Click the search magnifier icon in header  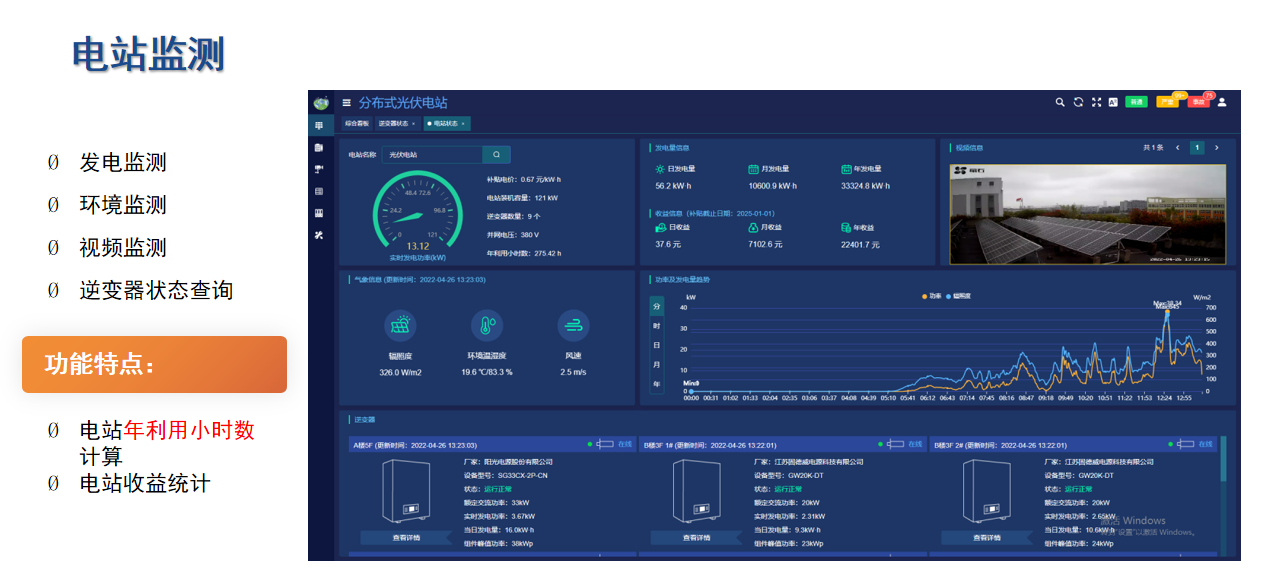click(1060, 102)
